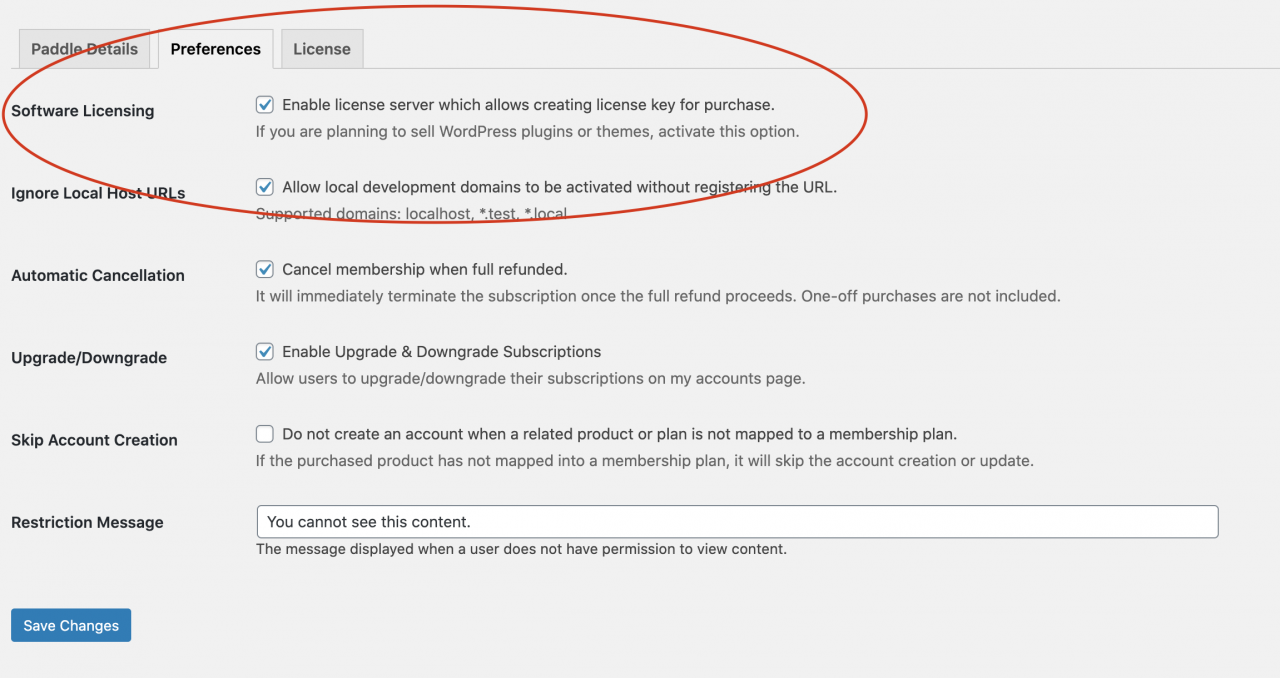Uncheck the Upgrade/Downgrade subscriptions checkbox
The width and height of the screenshot is (1280, 678).
[x=265, y=352]
